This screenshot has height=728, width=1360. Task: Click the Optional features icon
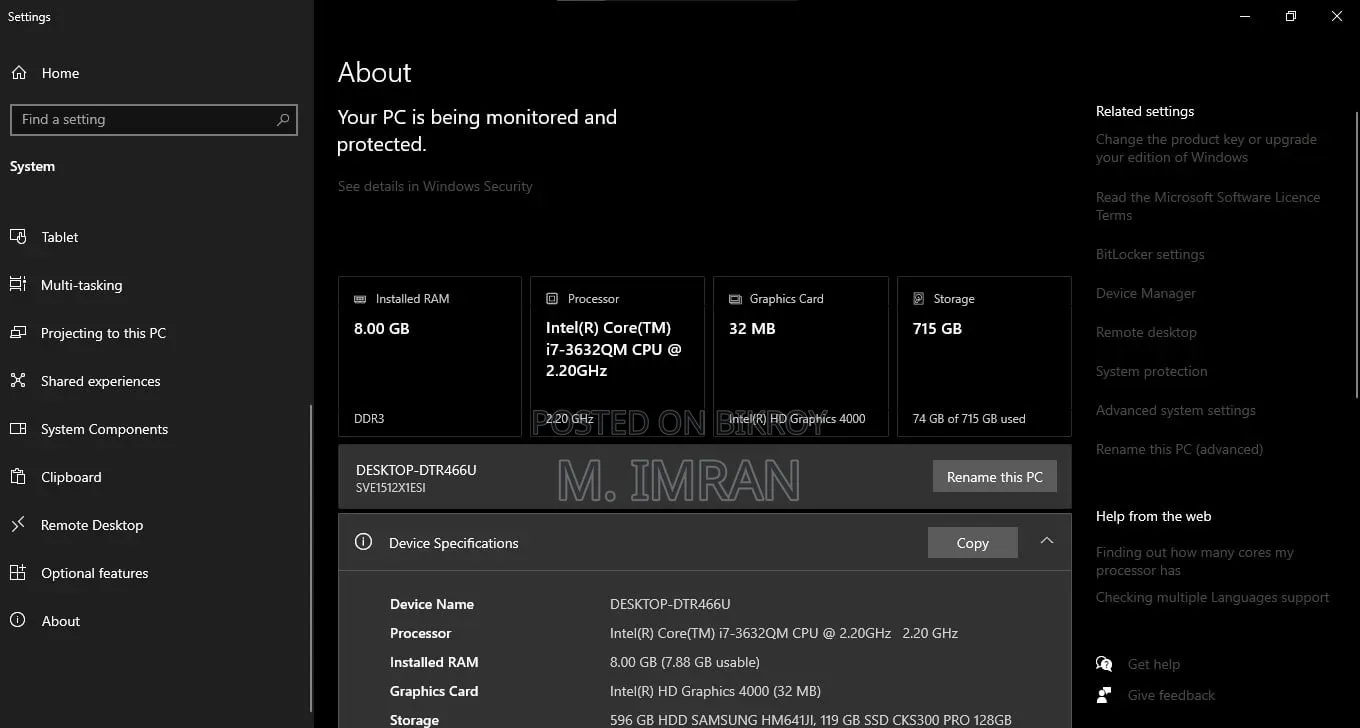pyautogui.click(x=18, y=573)
